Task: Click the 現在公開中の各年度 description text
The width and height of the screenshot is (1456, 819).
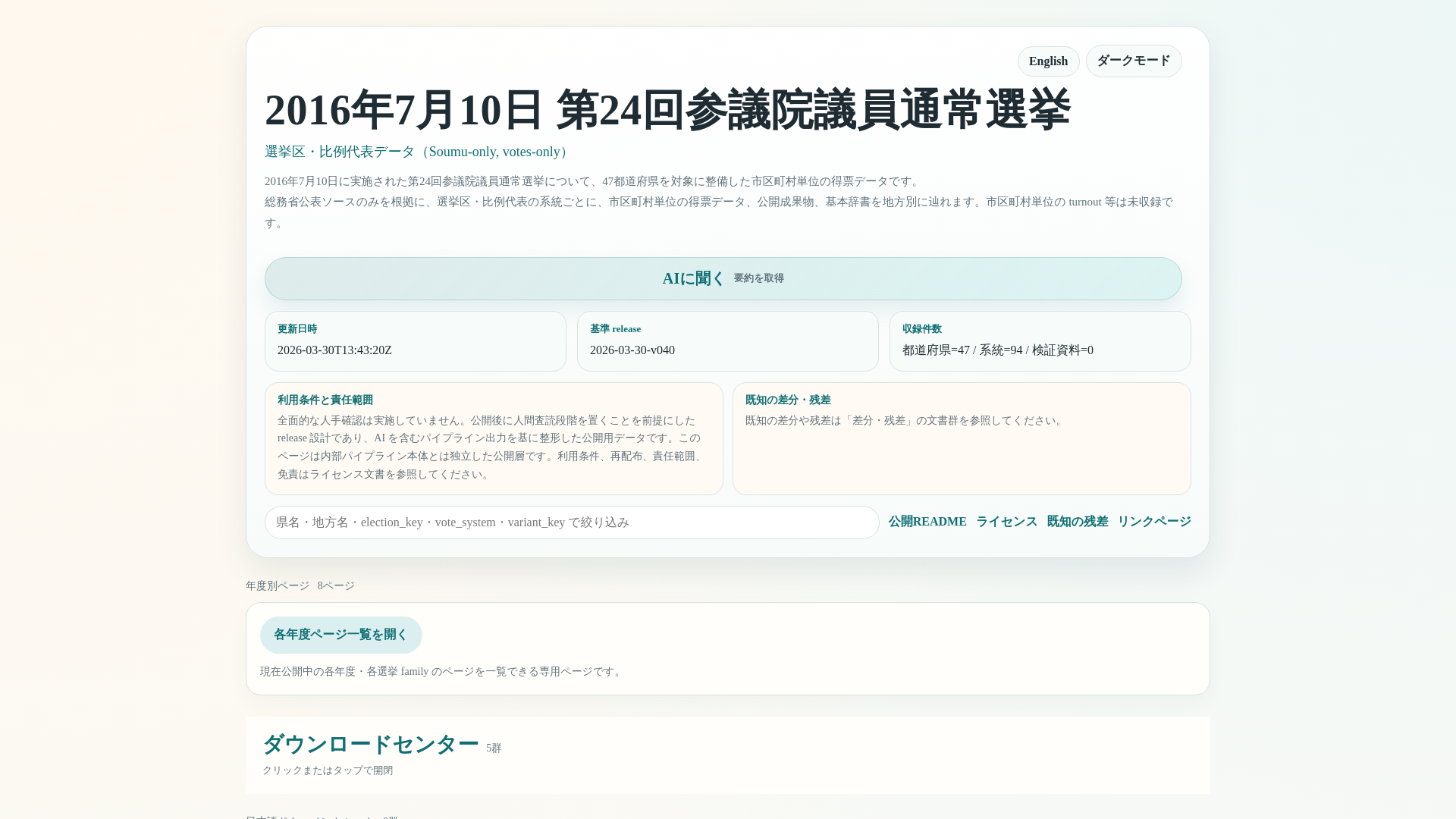Action: pyautogui.click(x=442, y=672)
